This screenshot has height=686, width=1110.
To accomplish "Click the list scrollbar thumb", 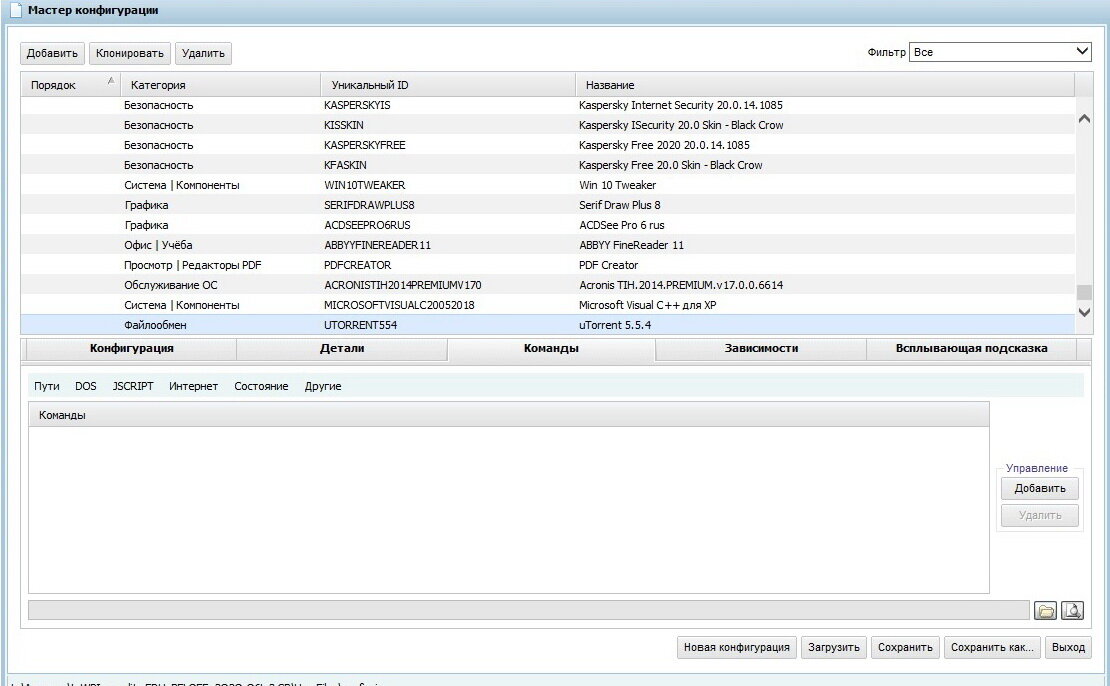I will [1084, 292].
